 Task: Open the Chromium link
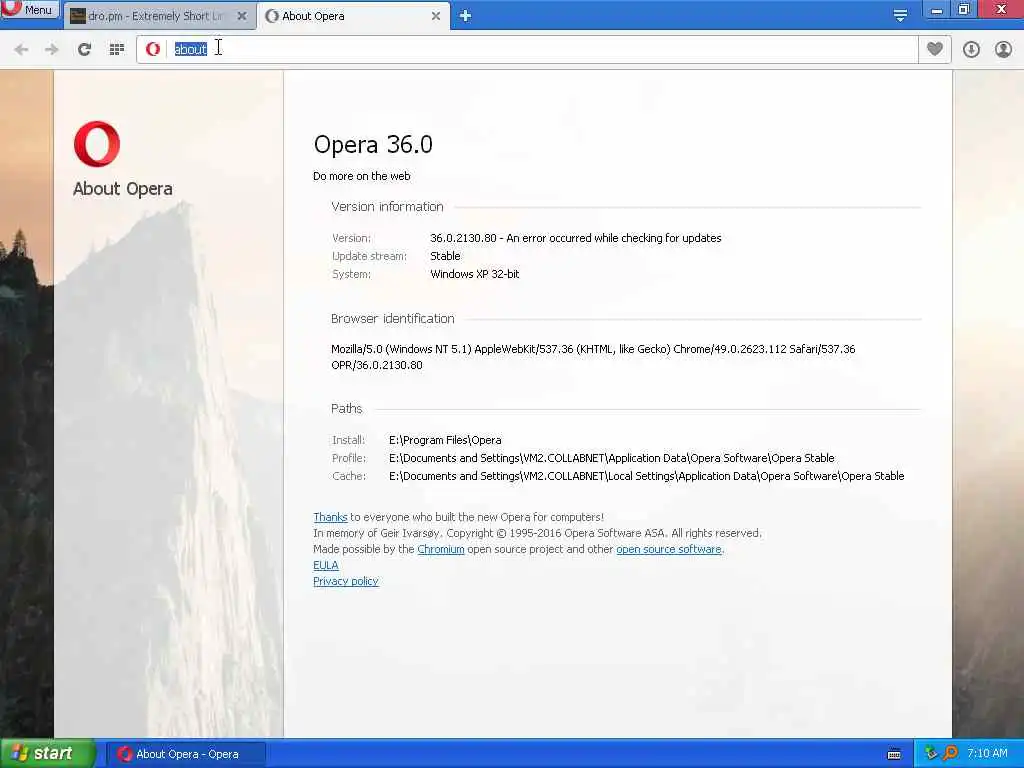[441, 549]
